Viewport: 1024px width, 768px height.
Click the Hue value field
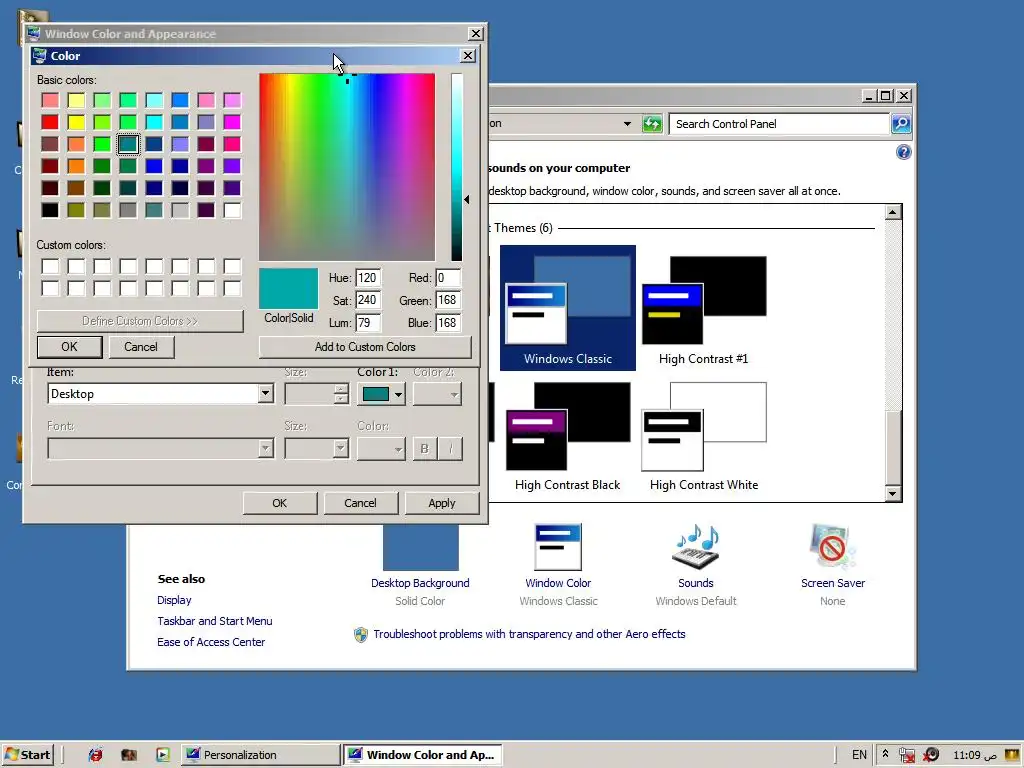[x=368, y=278]
